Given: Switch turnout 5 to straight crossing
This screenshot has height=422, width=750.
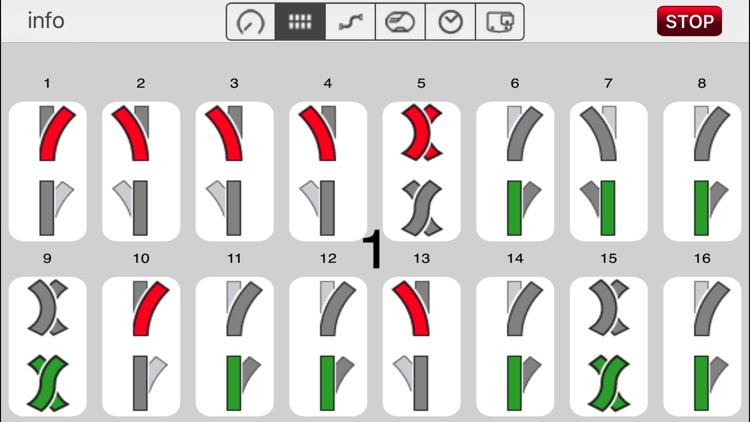Looking at the screenshot, I should [x=422, y=208].
